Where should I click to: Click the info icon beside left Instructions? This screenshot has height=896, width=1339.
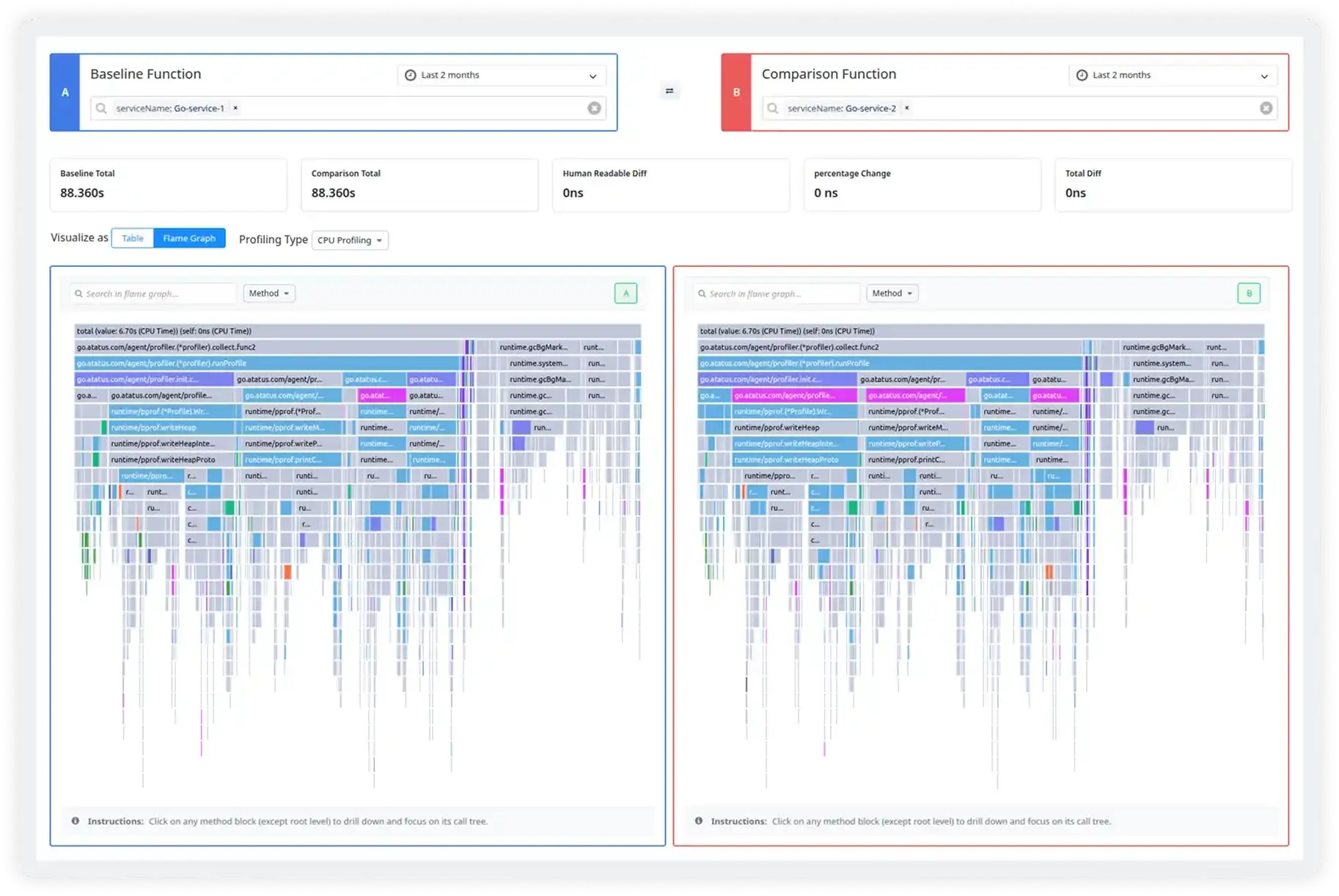click(x=76, y=821)
